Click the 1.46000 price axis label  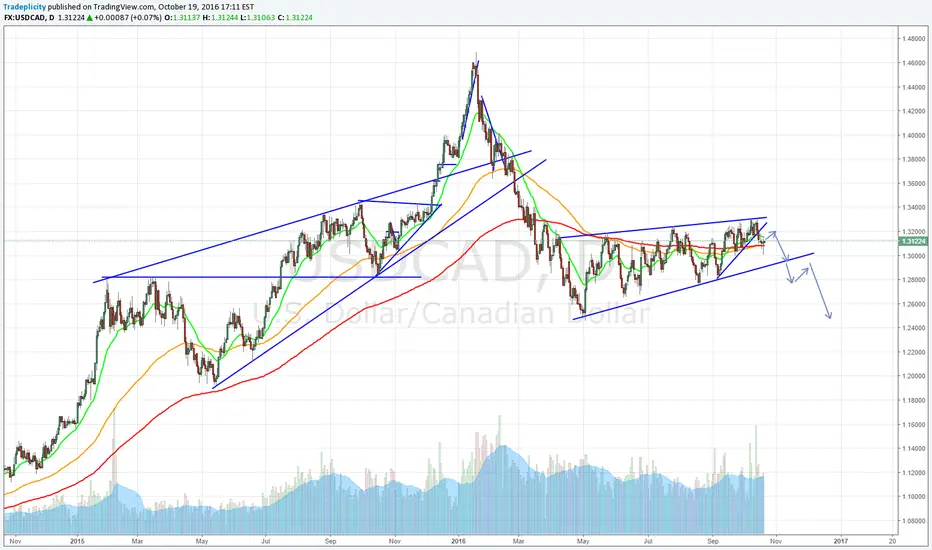914,63
